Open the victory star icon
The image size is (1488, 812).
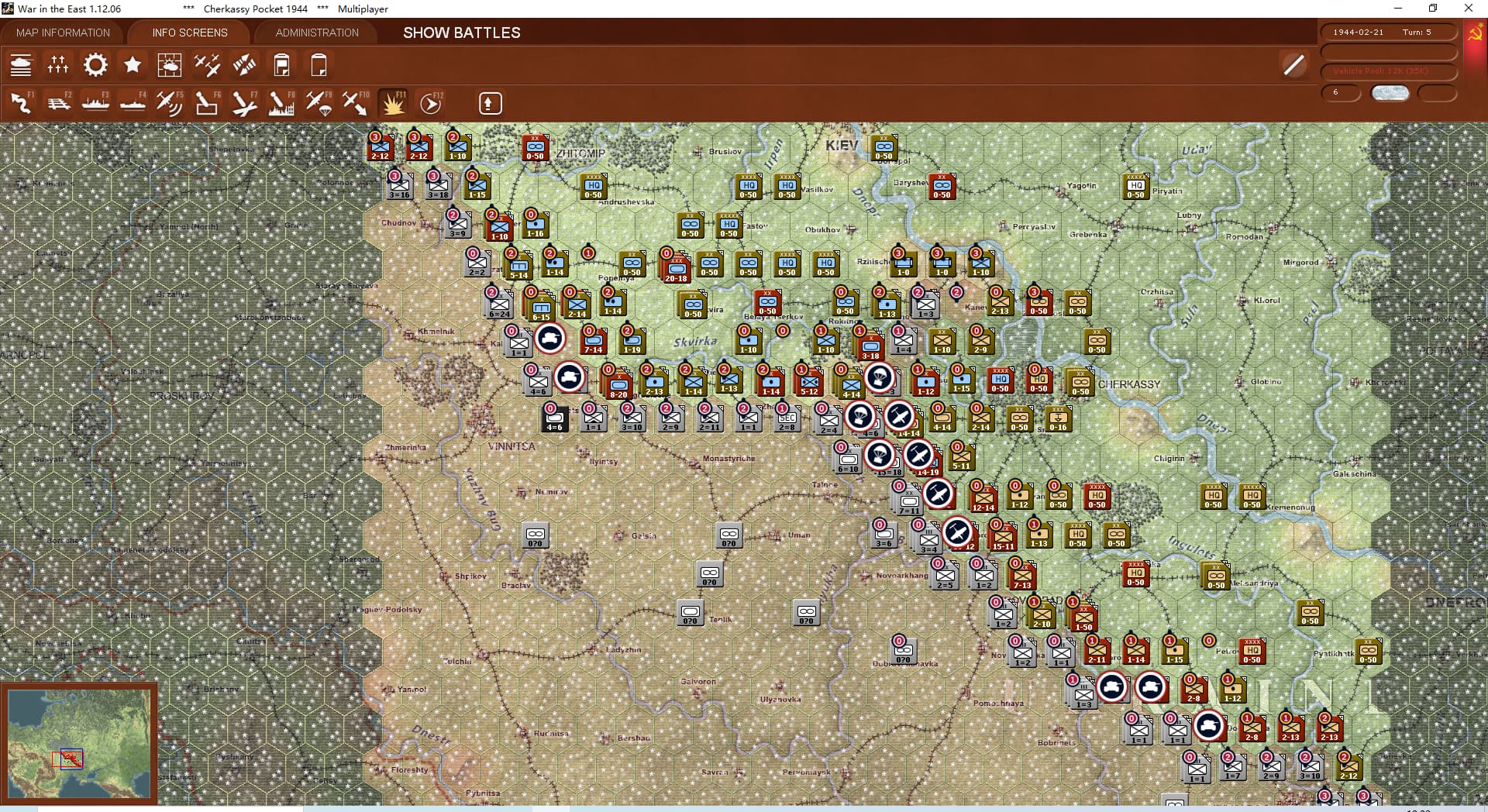tap(133, 65)
